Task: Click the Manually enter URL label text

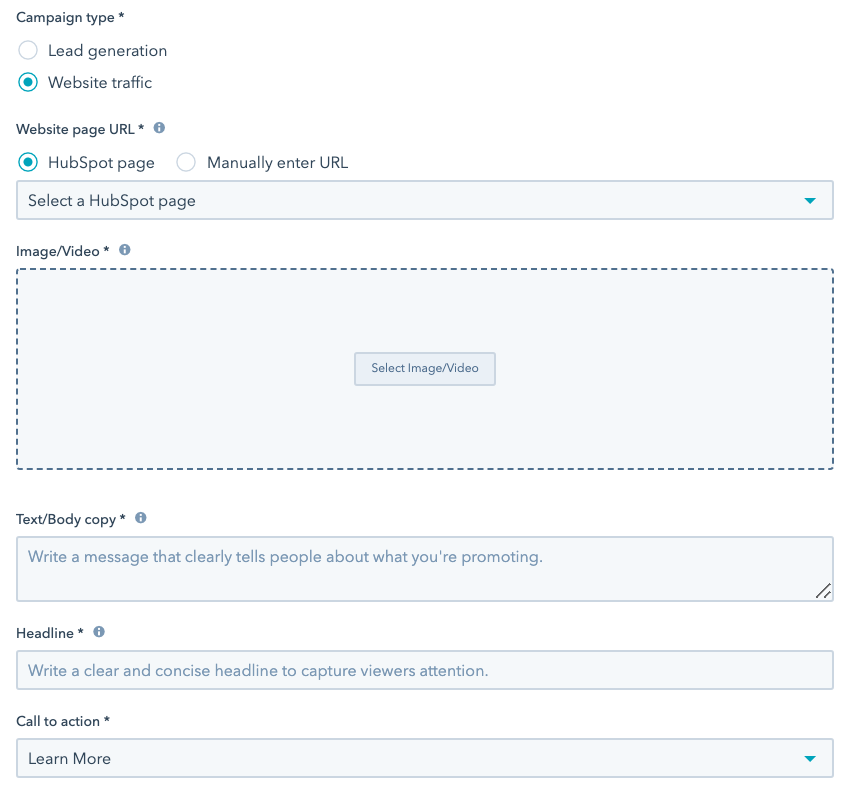Action: click(x=278, y=163)
